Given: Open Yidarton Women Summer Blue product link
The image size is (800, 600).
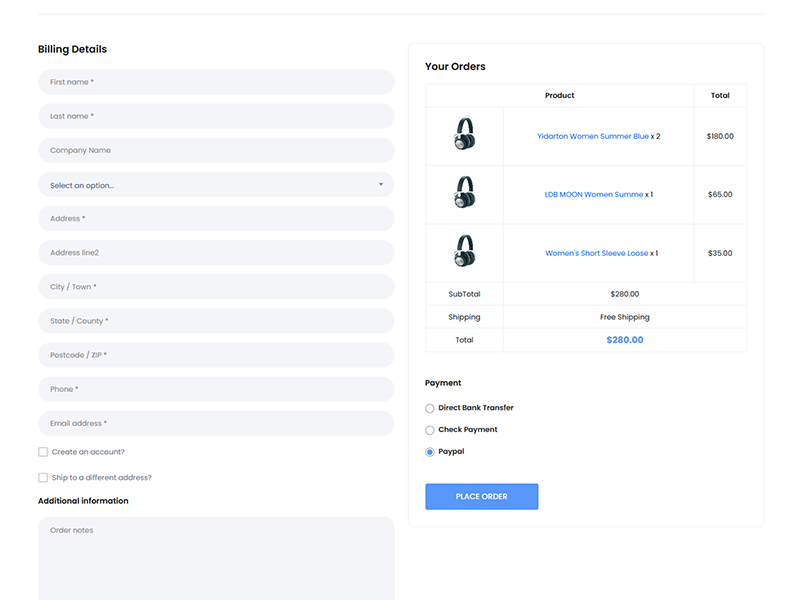Looking at the screenshot, I should click(592, 136).
